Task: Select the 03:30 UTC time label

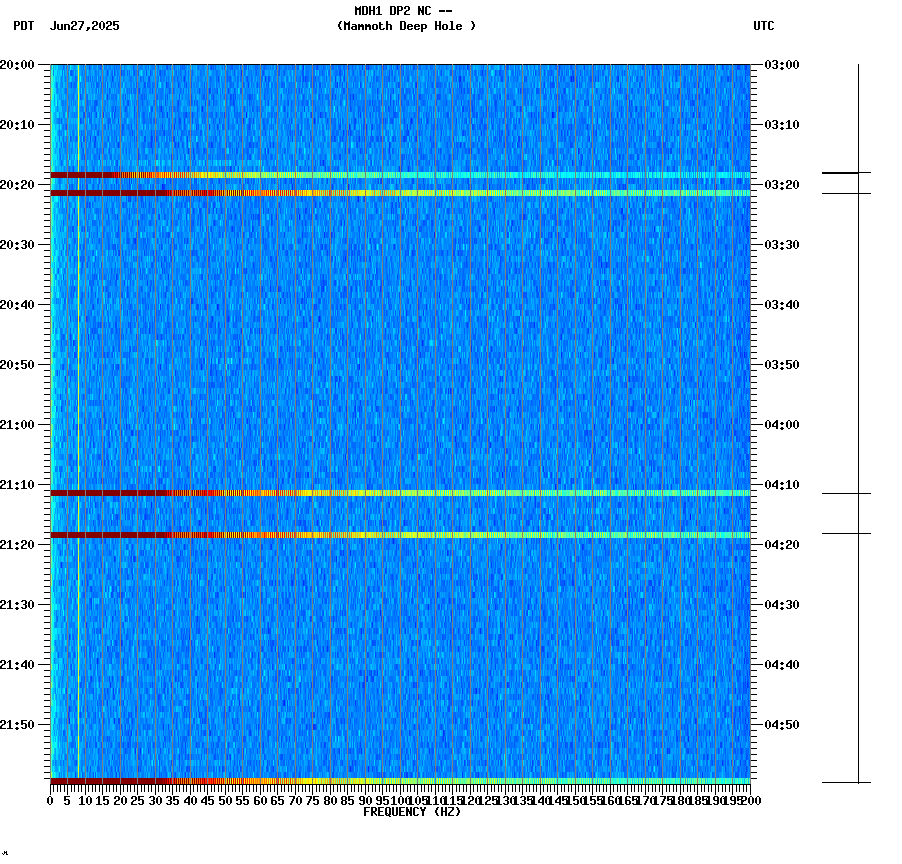Action: [x=779, y=242]
